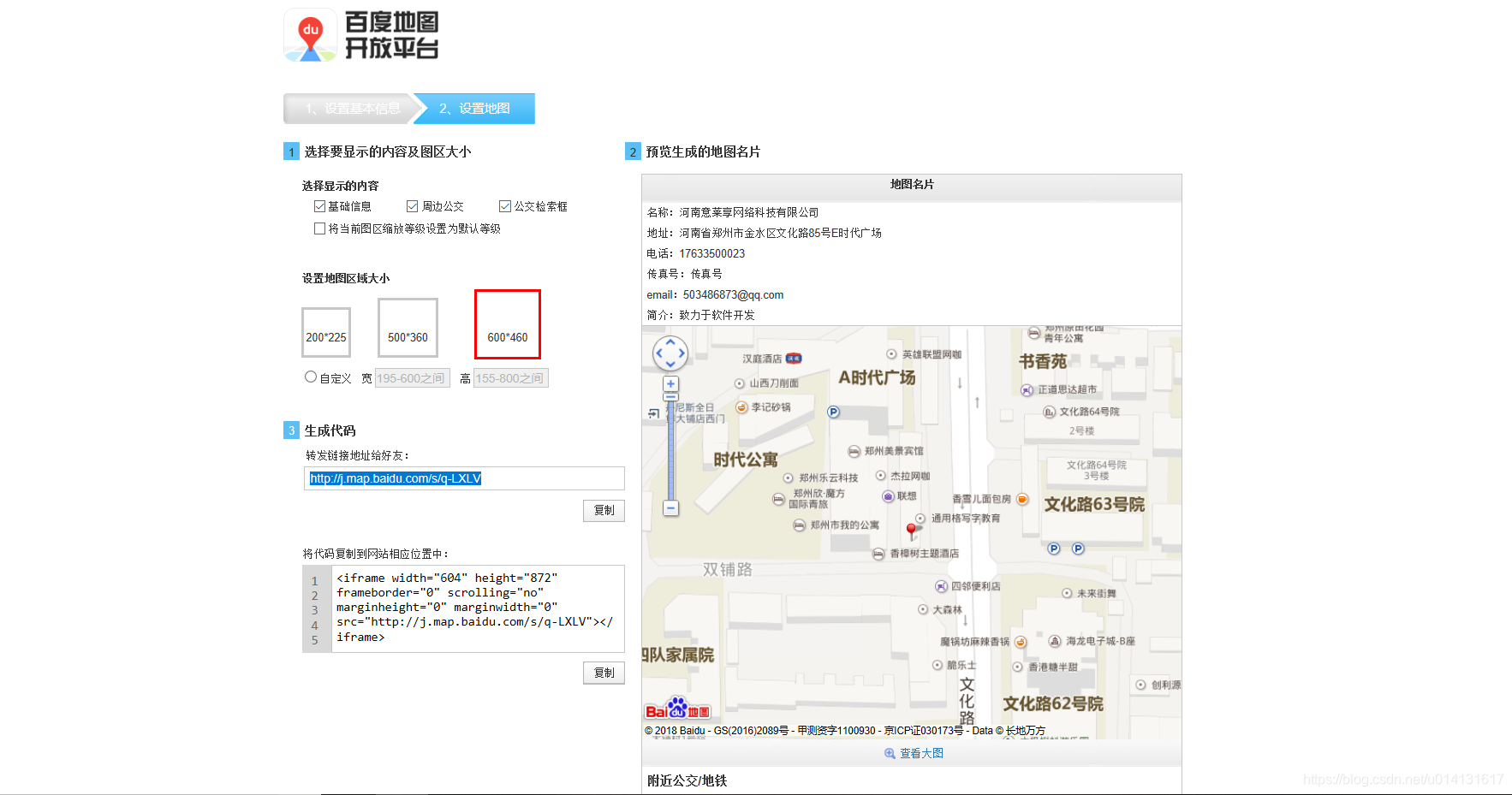
Task: Choose the 500*360 map size
Action: click(x=408, y=328)
